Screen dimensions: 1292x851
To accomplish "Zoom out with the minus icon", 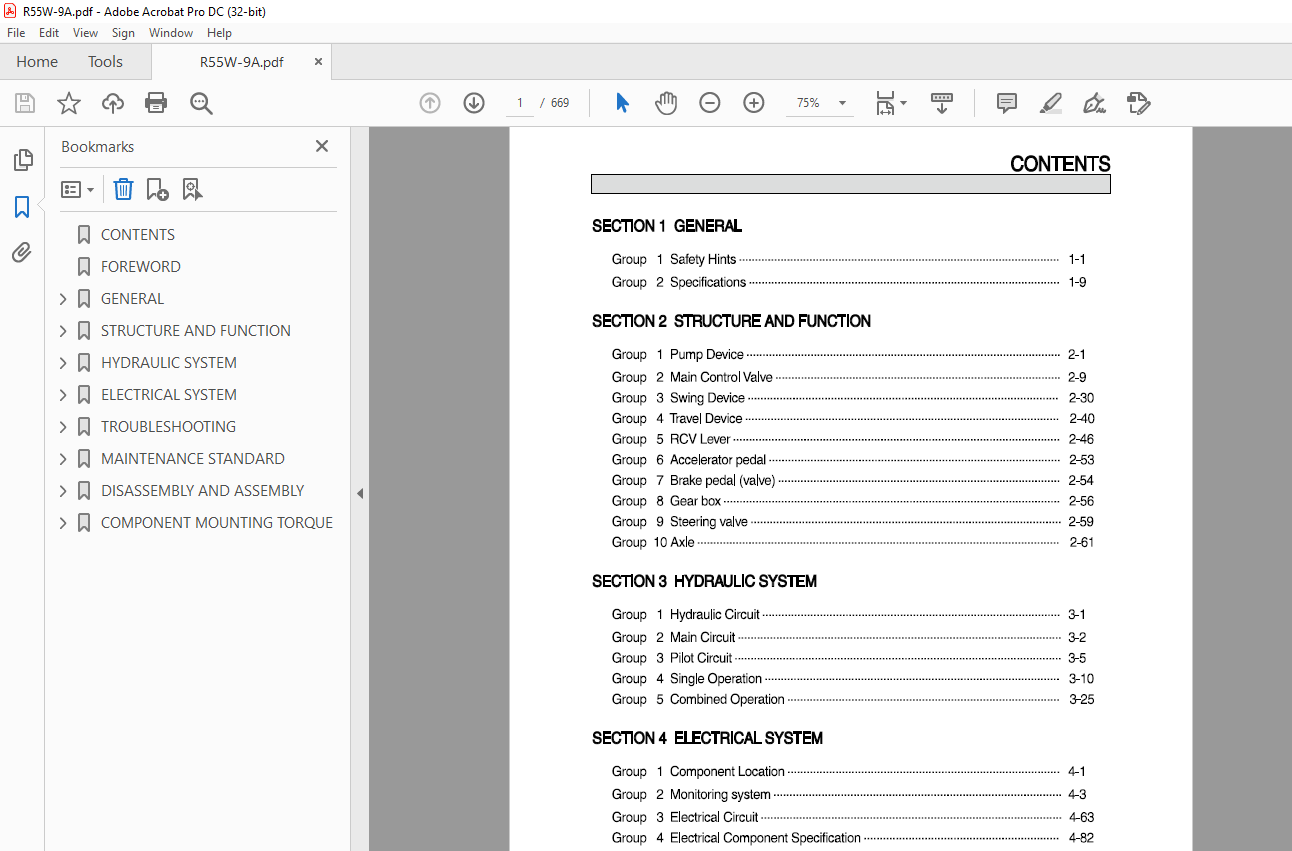I will [x=710, y=103].
